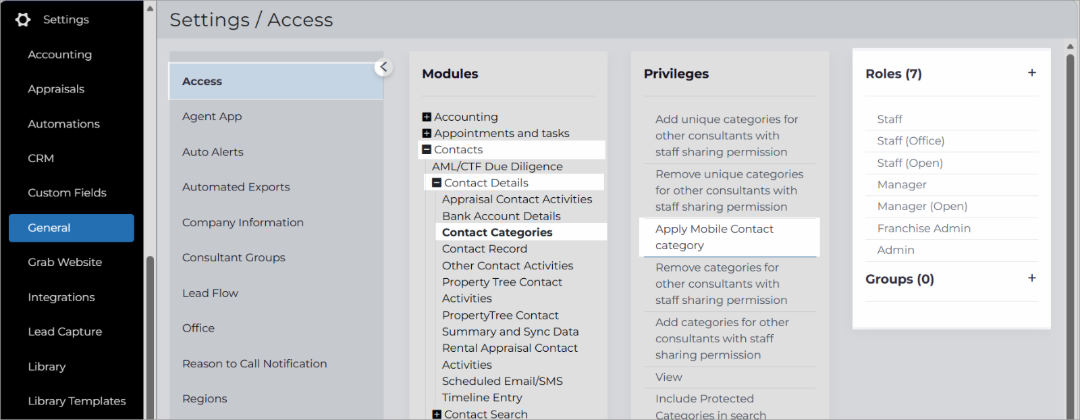Add a new role with the plus icon
Screen dimensions: 1080x420
click(x=1032, y=72)
